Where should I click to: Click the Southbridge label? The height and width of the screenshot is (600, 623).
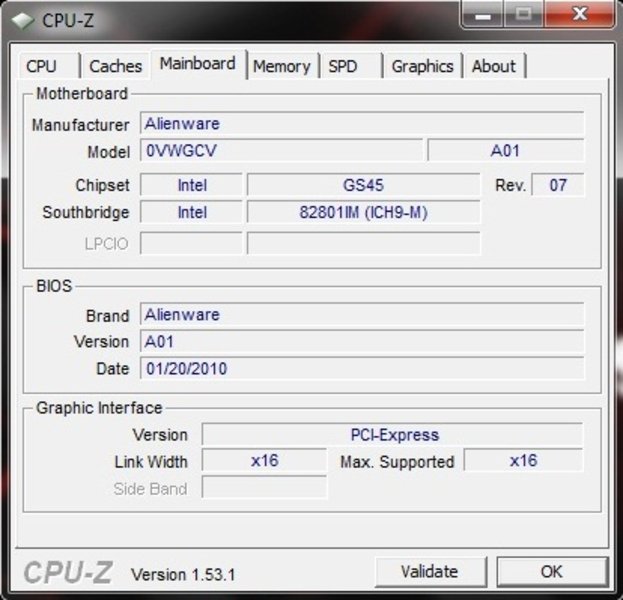click(86, 212)
